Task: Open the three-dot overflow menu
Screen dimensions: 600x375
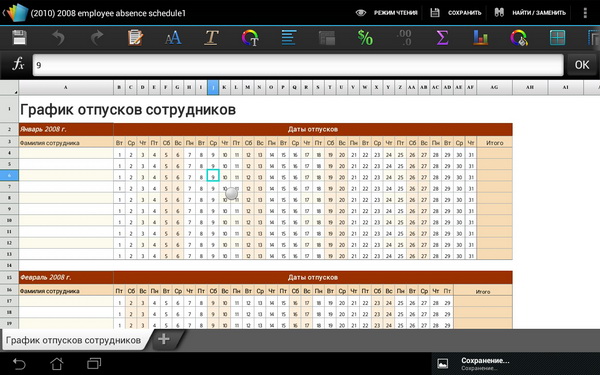Action: (x=585, y=13)
